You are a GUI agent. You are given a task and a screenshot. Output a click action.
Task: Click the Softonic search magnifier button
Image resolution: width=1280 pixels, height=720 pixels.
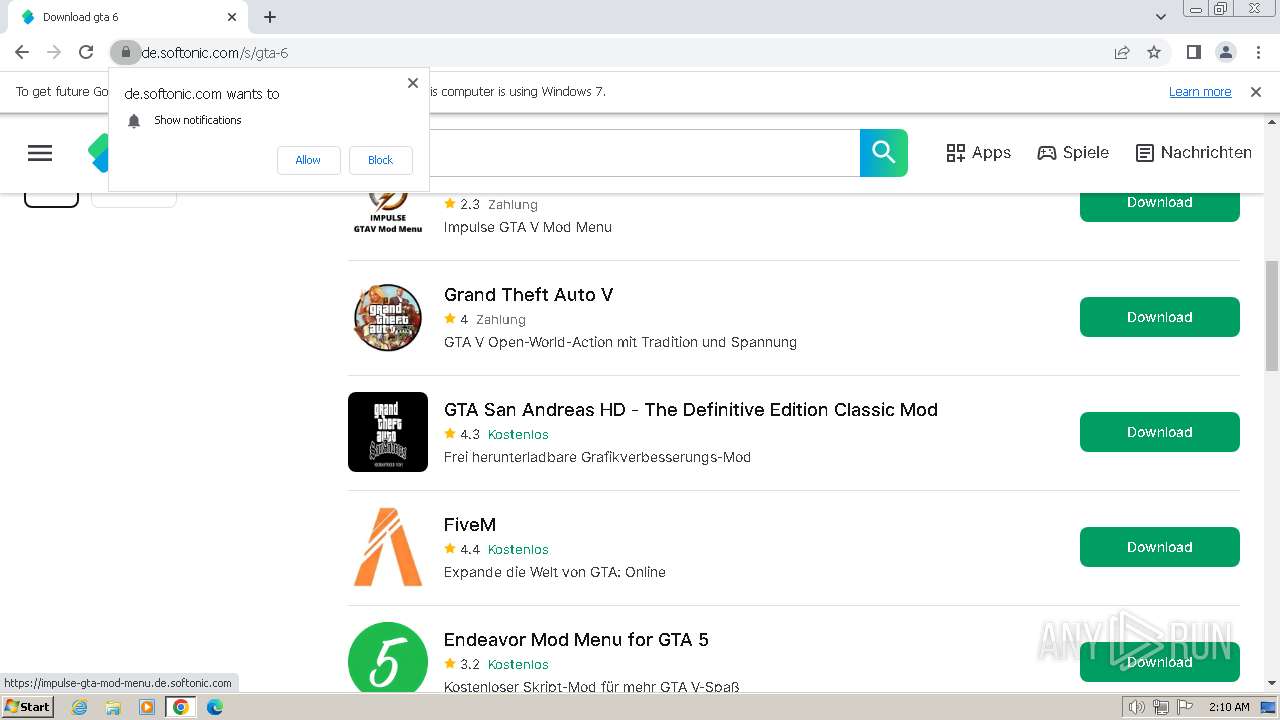click(x=884, y=153)
